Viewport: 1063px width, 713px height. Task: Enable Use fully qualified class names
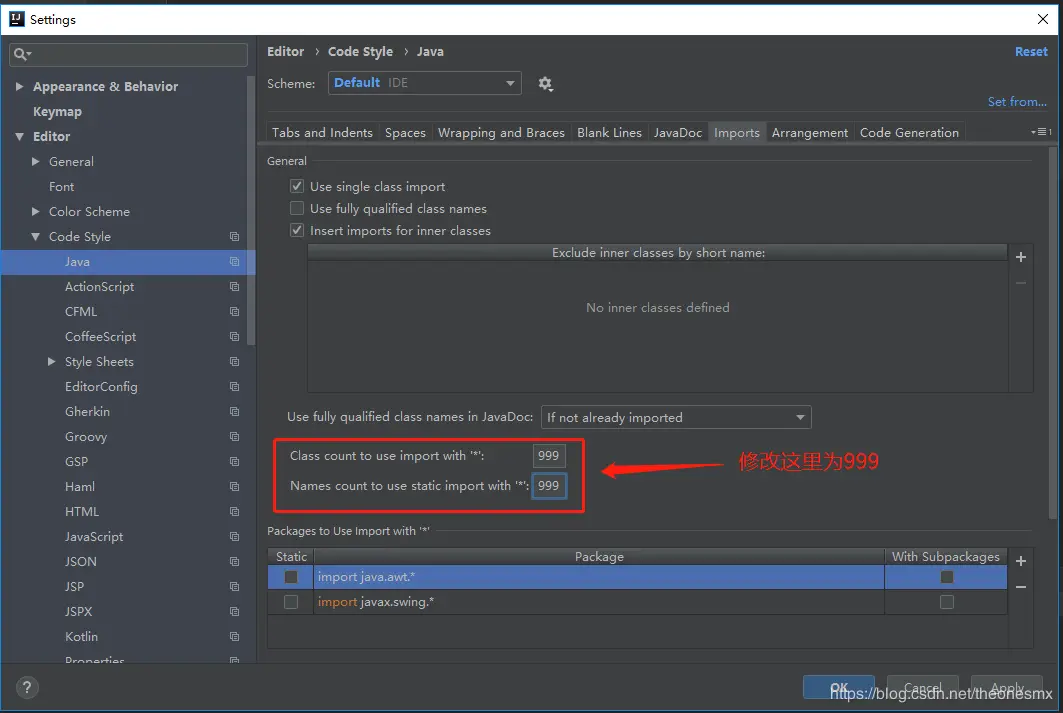(x=297, y=208)
